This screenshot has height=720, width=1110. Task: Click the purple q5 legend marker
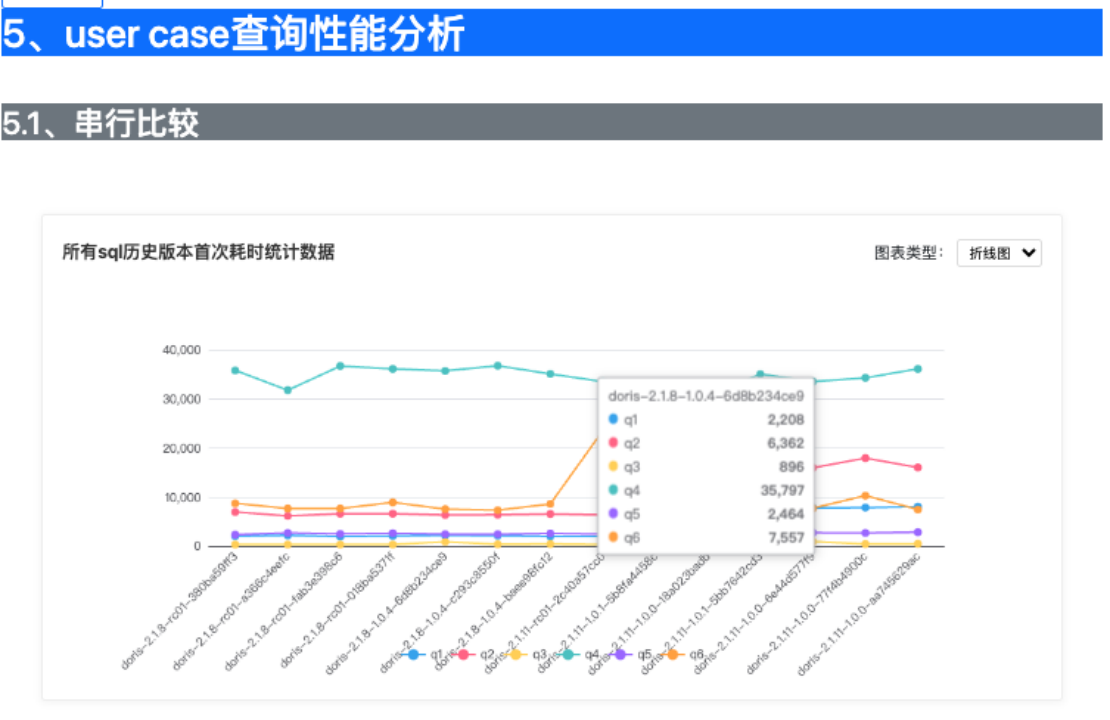(620, 654)
